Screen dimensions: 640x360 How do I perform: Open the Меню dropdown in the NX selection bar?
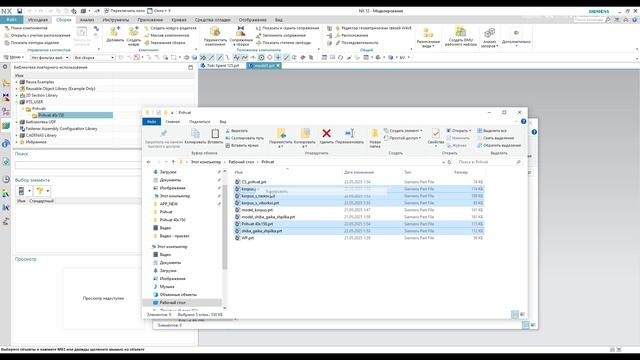click(x=14, y=58)
